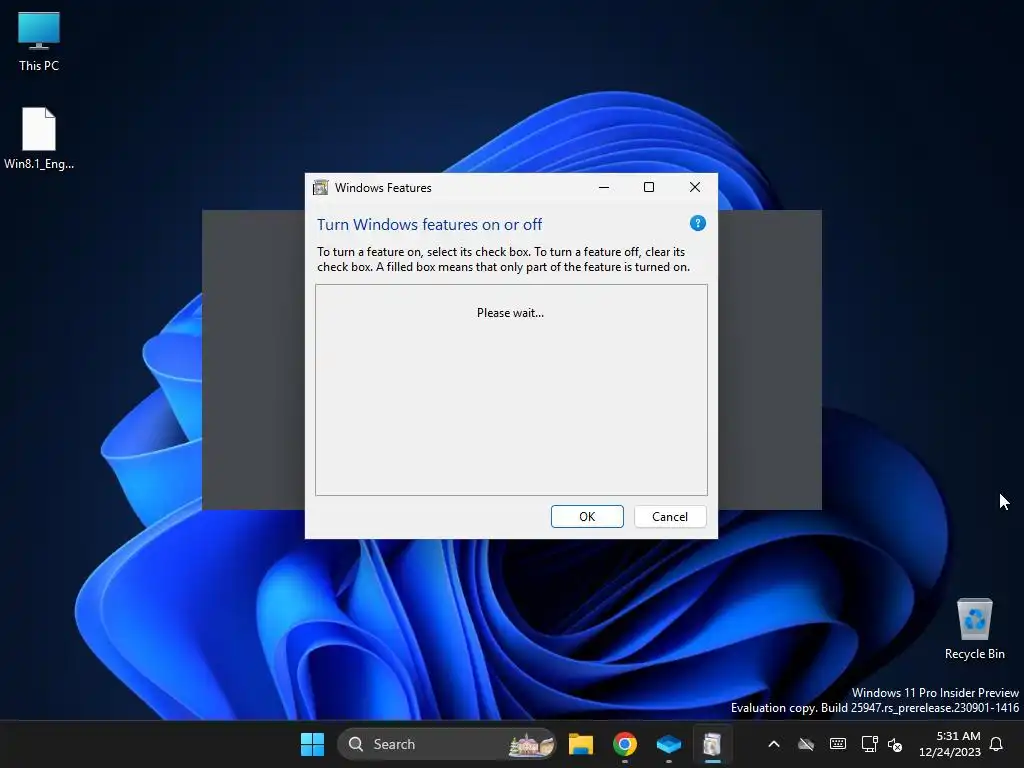Select the This PC desktop icon

click(39, 42)
